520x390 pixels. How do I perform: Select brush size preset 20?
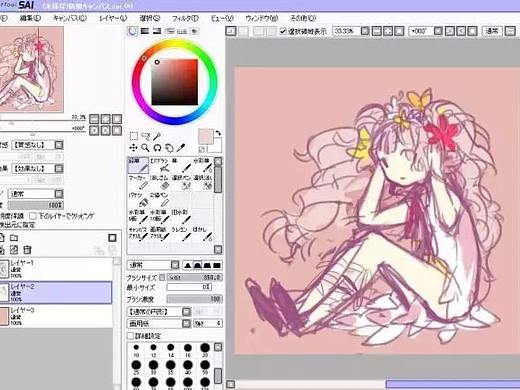point(205,351)
